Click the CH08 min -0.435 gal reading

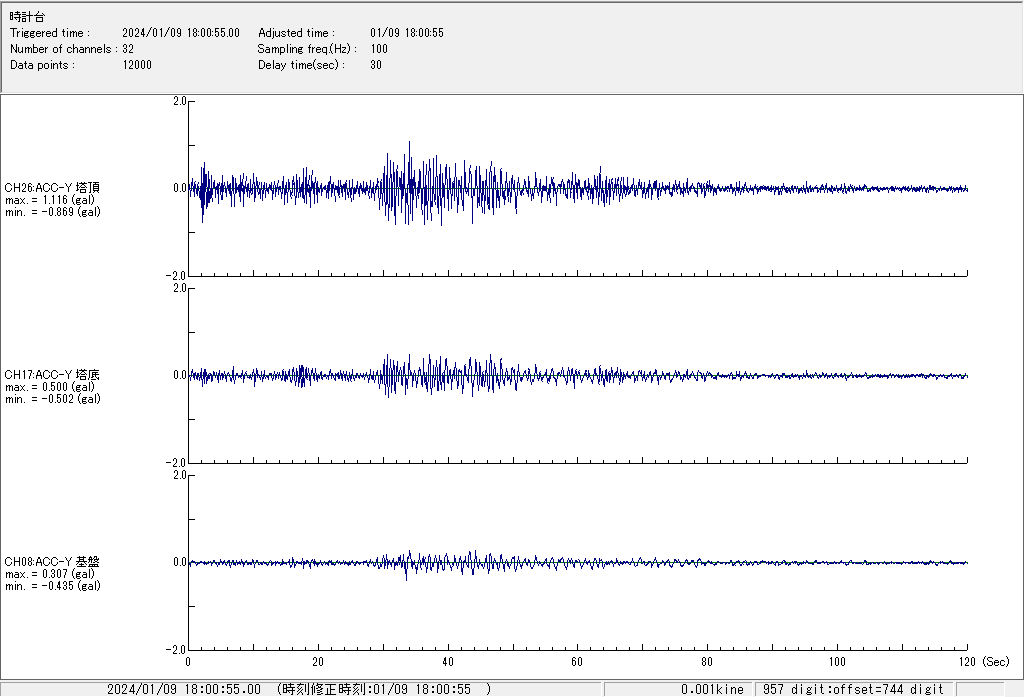[x=52, y=586]
